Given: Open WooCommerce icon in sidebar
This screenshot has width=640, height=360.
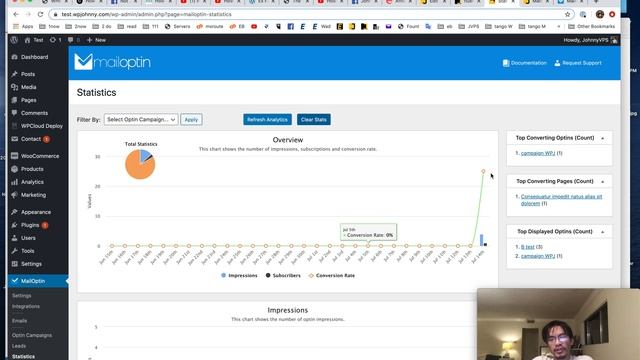Looking at the screenshot, I should point(15,156).
